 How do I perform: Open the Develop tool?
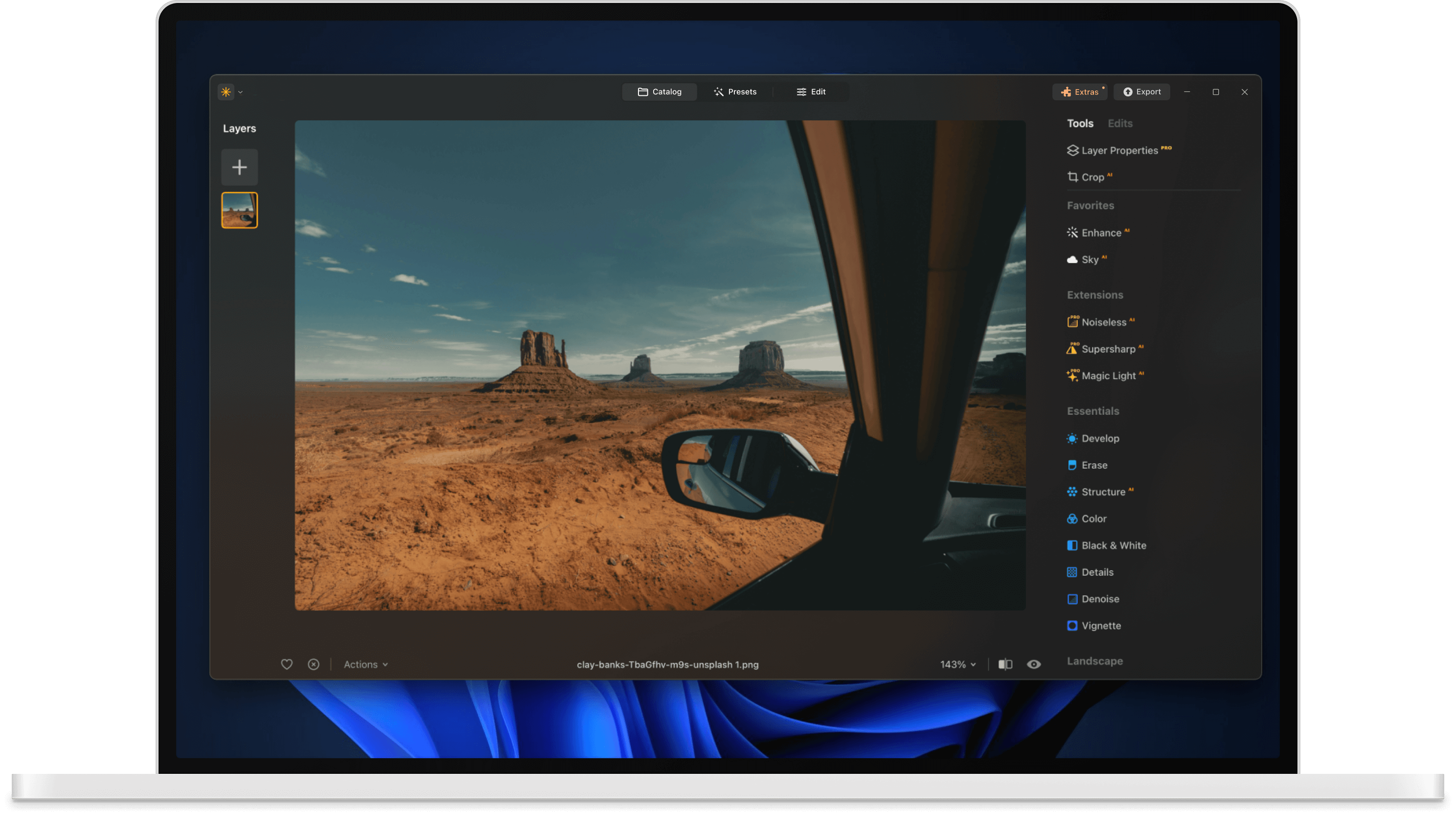1100,438
